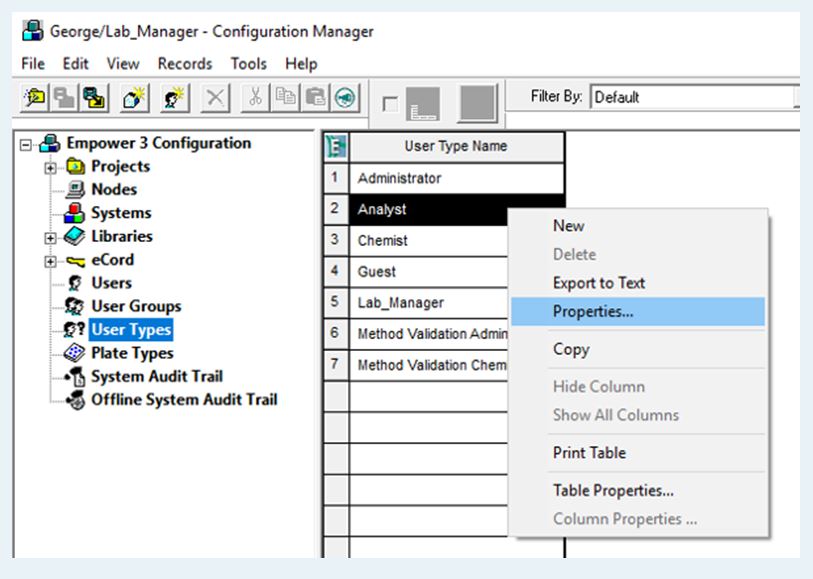Click the User Types icon in the tree

pyautogui.click(x=74, y=330)
